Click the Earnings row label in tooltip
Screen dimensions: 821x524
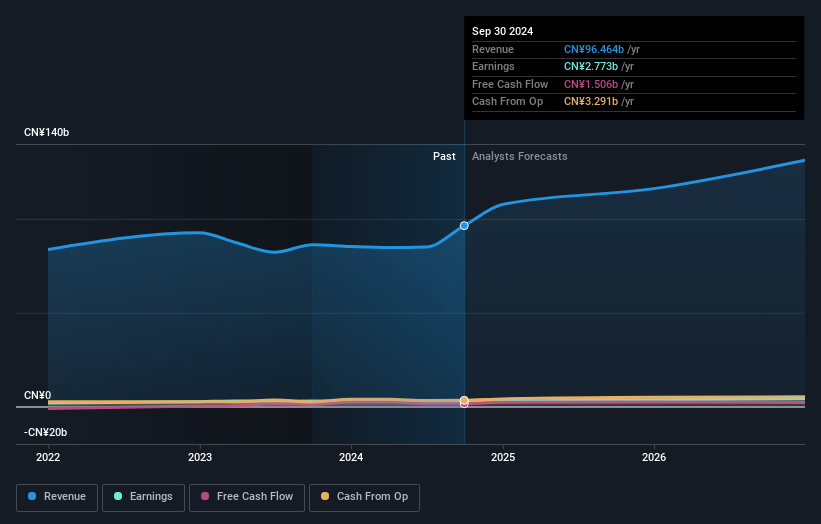pos(493,66)
